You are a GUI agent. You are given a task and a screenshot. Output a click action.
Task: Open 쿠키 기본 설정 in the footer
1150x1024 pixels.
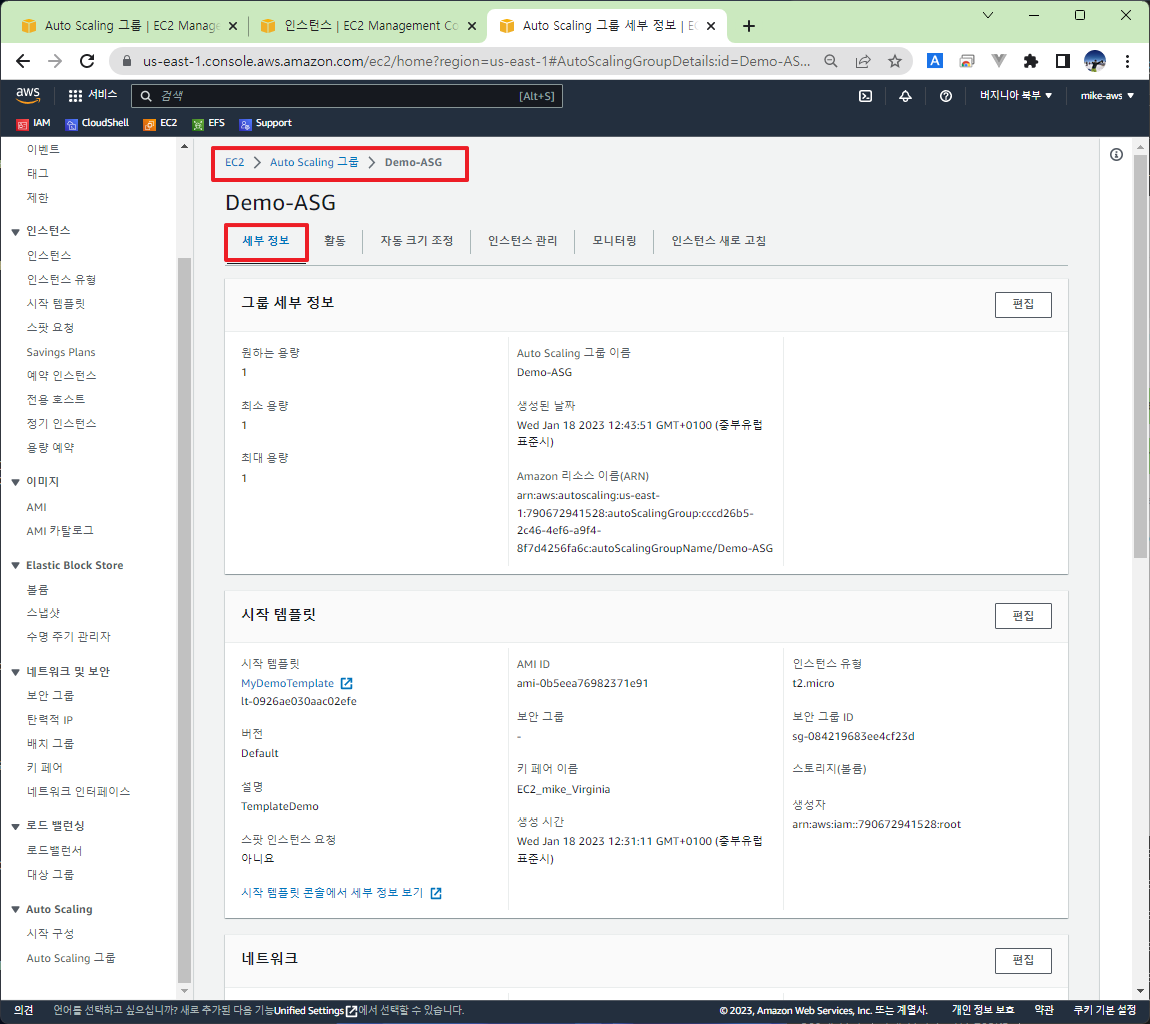pyautogui.click(x=1105, y=1010)
